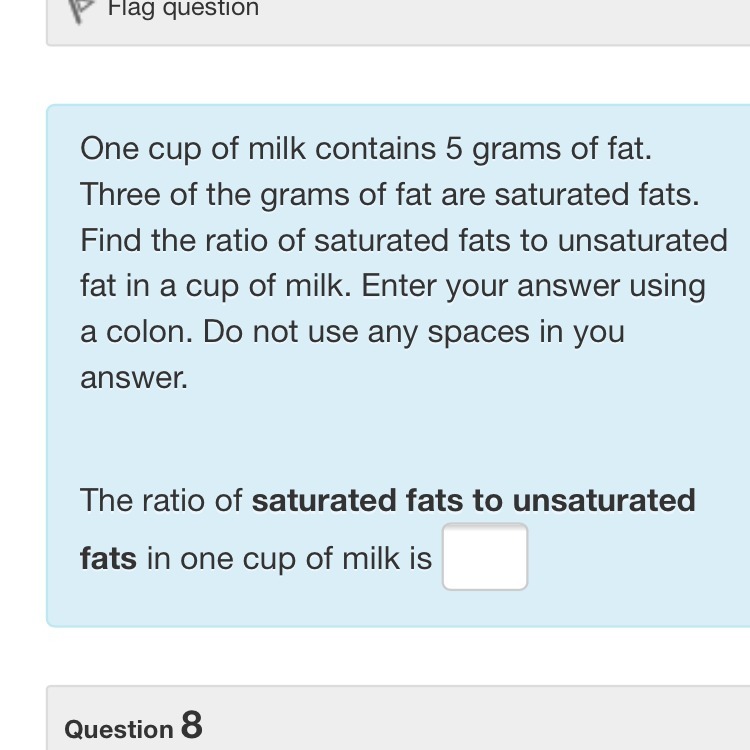Click the words 'fat in a cup of milk.'
This screenshot has width=750, height=750.
tap(216, 286)
